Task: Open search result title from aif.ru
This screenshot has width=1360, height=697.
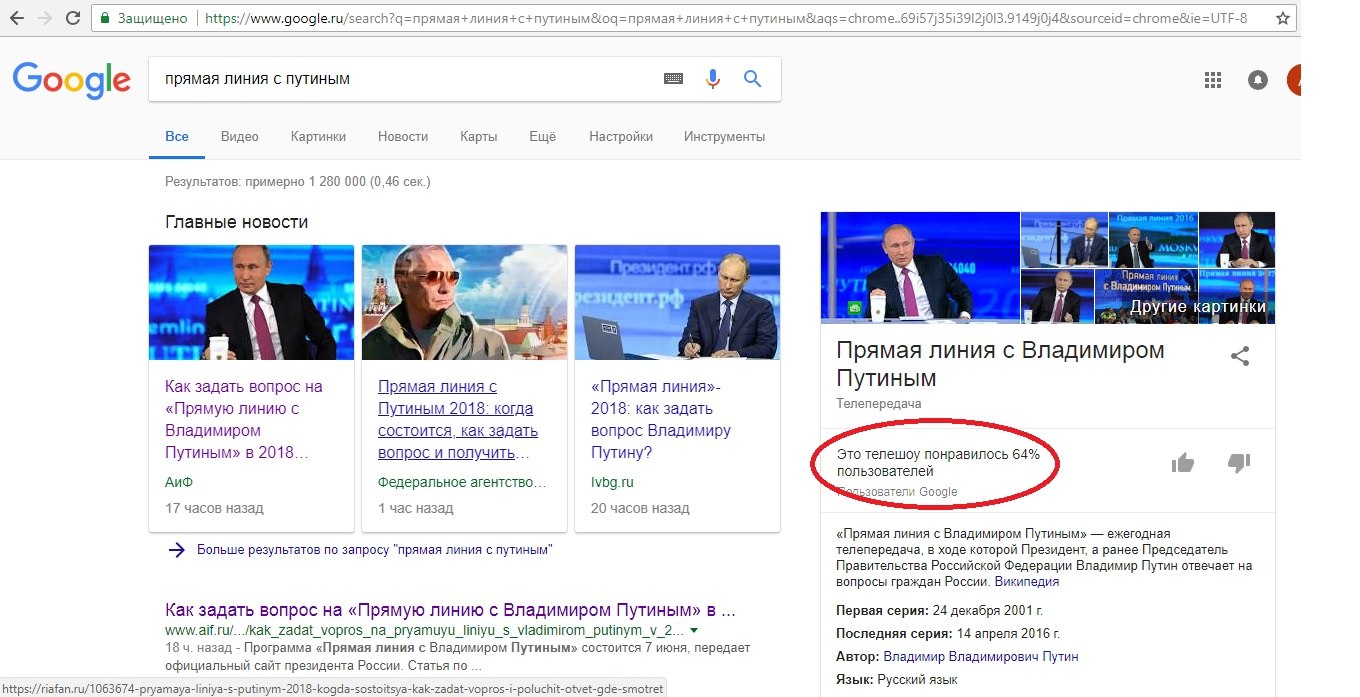Action: click(x=450, y=610)
